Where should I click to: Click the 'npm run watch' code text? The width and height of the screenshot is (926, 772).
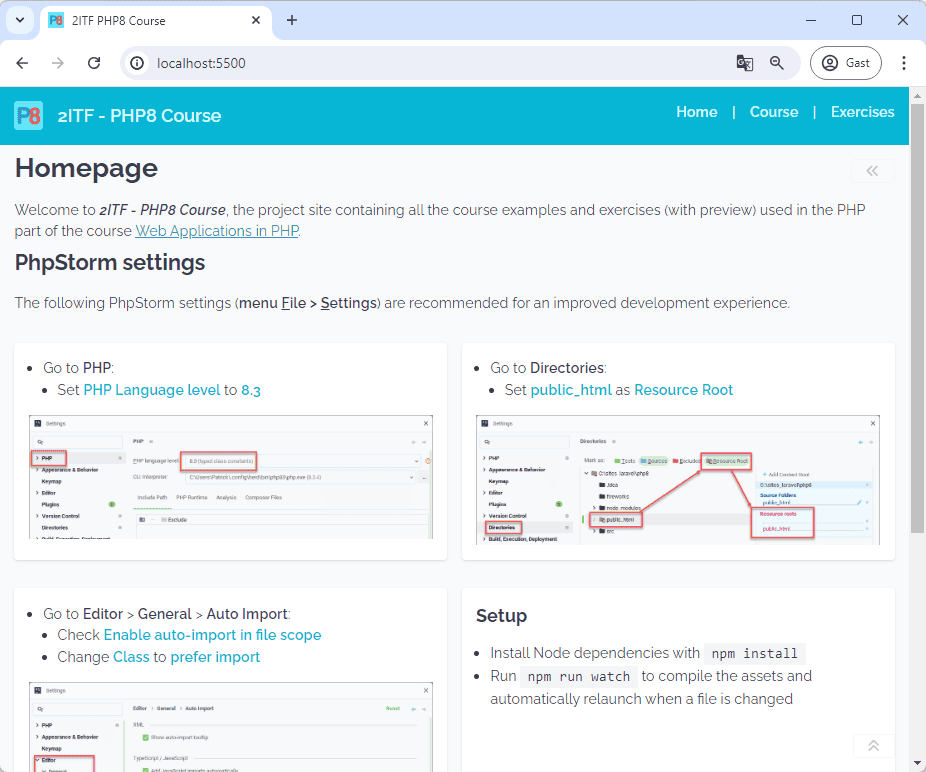click(x=579, y=676)
